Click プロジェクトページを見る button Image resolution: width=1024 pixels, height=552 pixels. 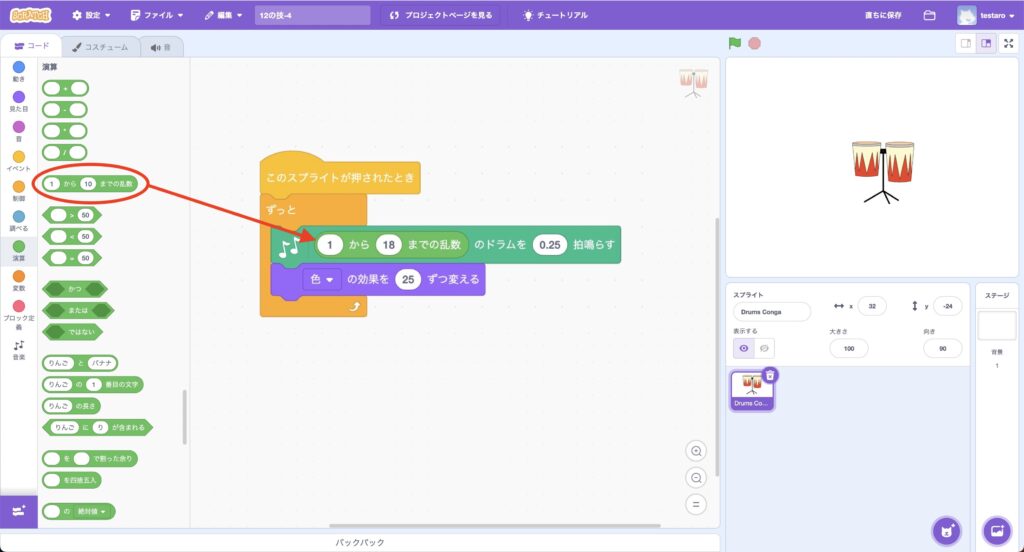[x=441, y=15]
